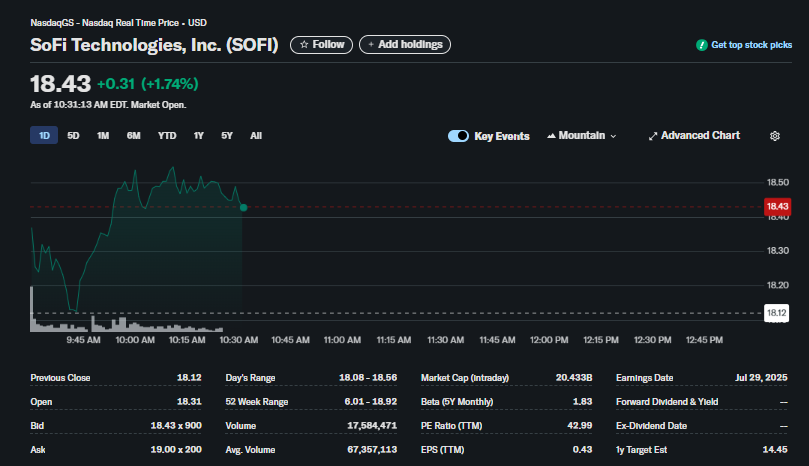Click the Avg. Volume value 67,357,113

(372, 449)
